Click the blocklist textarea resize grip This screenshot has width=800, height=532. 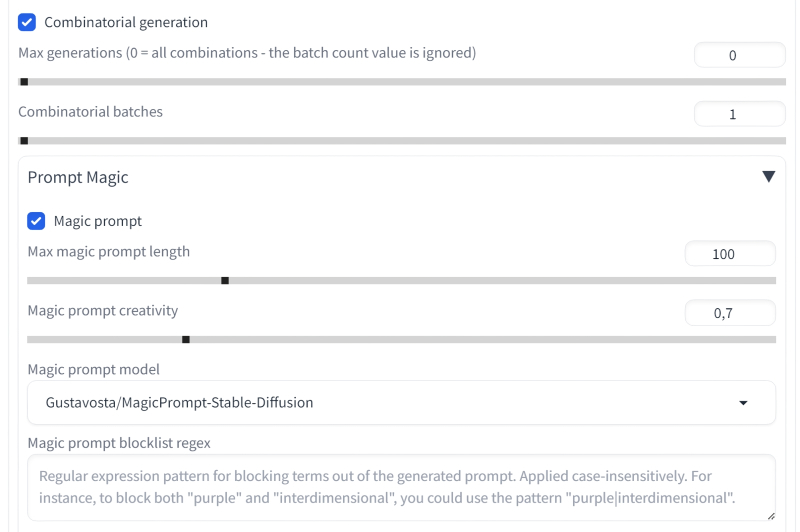770,515
